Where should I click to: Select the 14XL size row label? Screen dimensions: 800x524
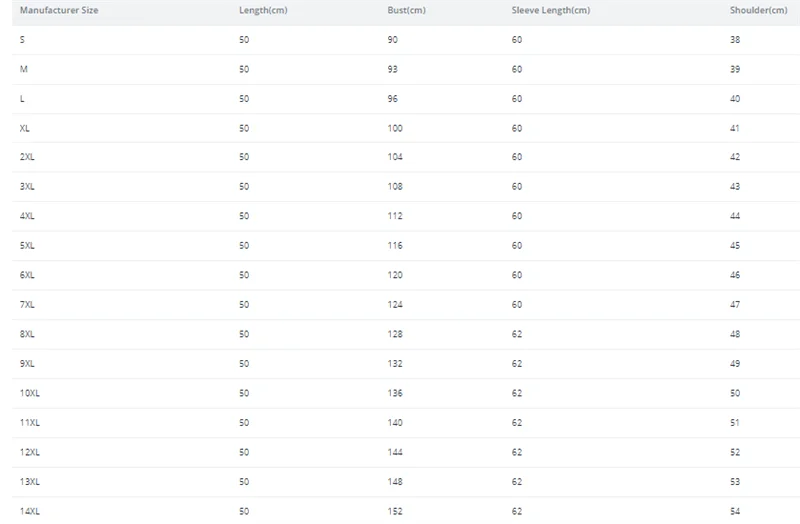coord(30,512)
